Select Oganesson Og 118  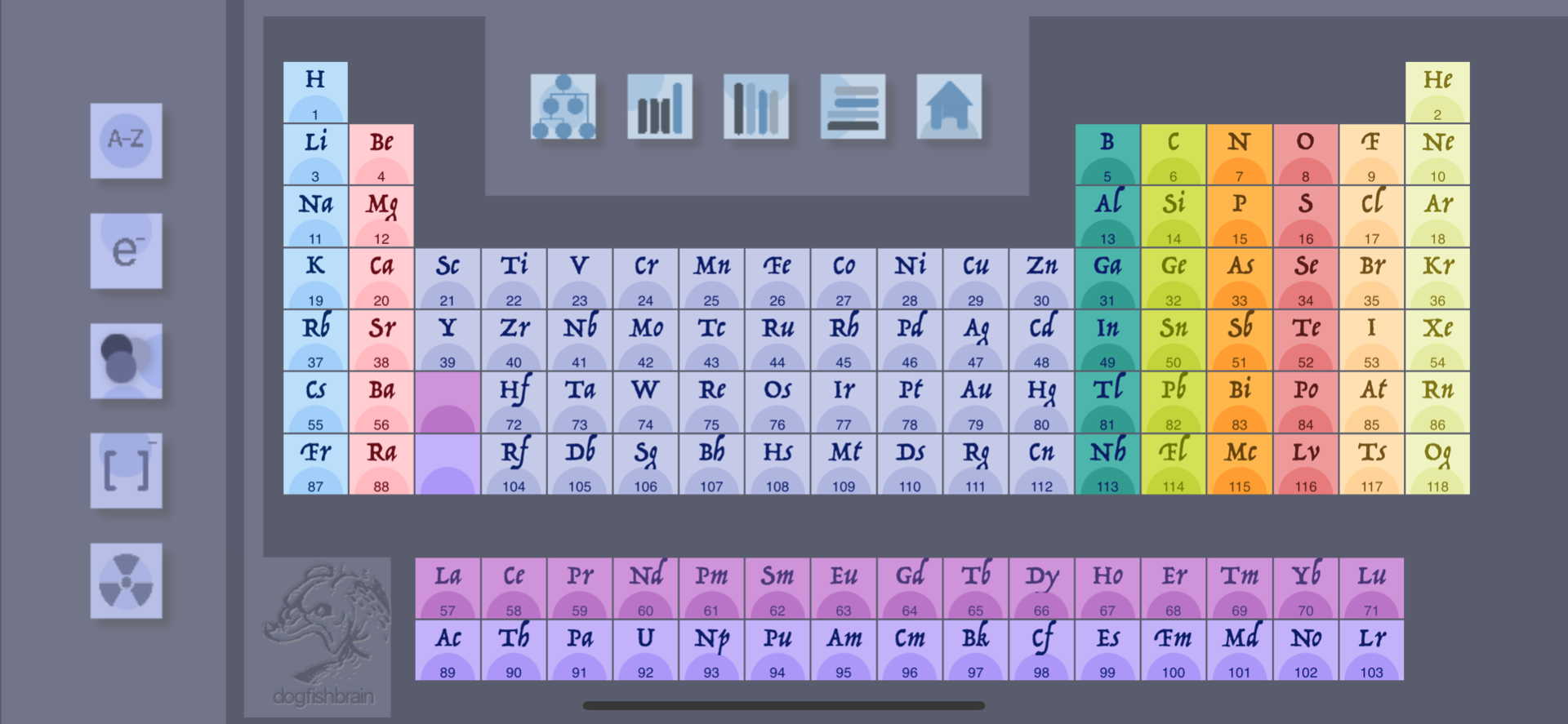pos(1437,464)
